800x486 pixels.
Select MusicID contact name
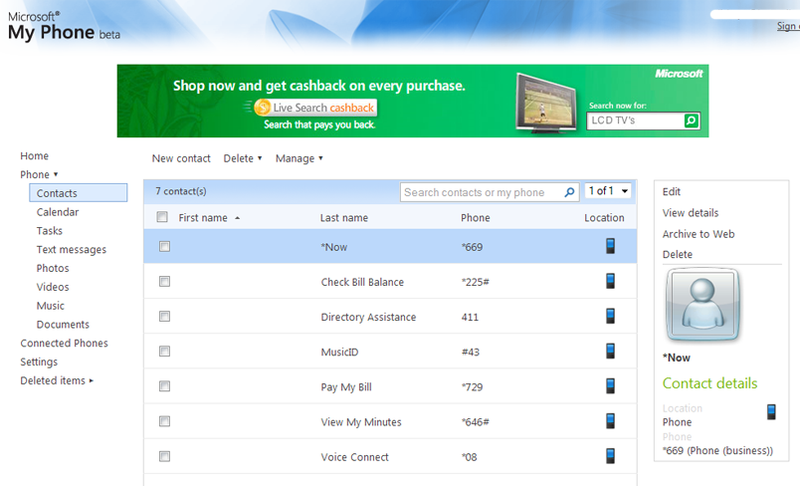point(339,352)
